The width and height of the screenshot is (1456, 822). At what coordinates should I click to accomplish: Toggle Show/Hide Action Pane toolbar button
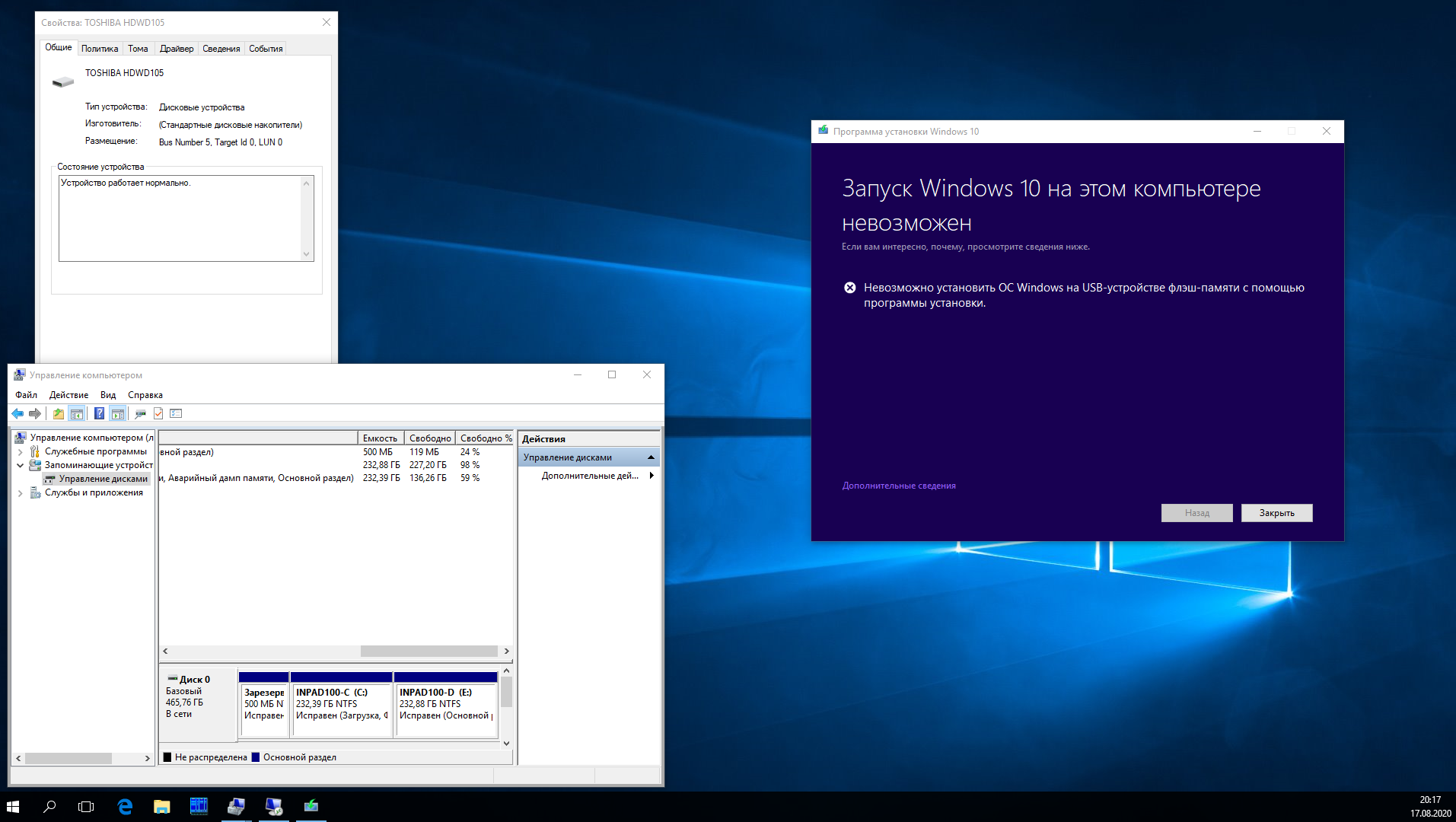[117, 413]
